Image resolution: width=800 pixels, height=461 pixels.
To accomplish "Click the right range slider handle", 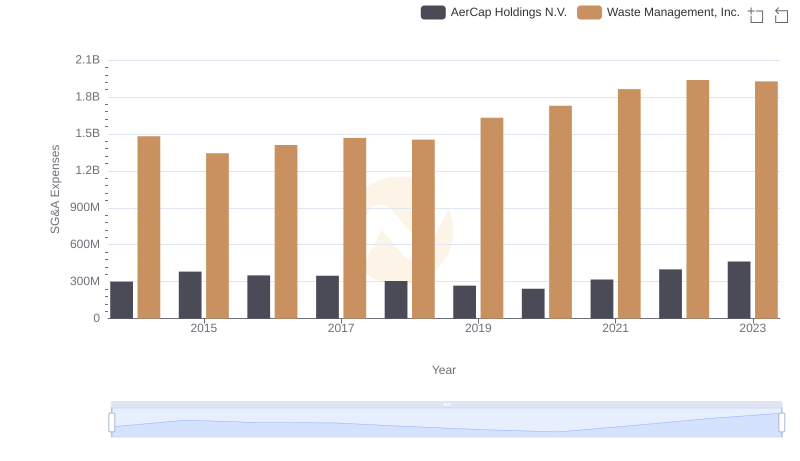I will coord(781,422).
